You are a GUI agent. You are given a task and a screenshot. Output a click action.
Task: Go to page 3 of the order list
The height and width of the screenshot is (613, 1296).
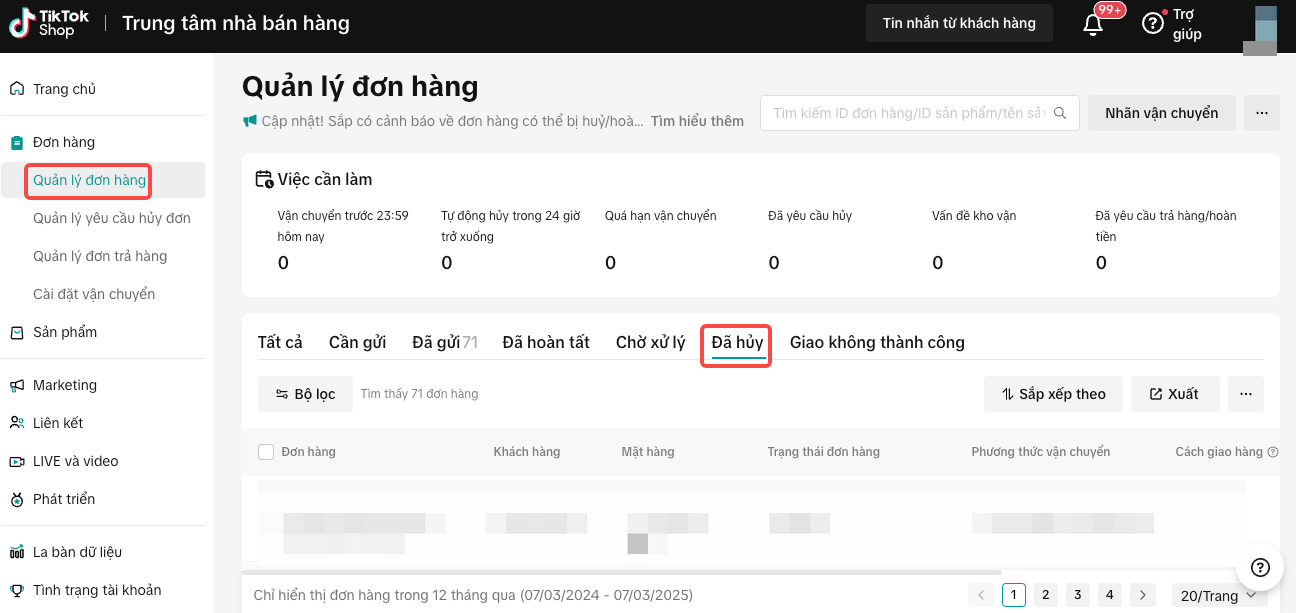[1077, 594]
